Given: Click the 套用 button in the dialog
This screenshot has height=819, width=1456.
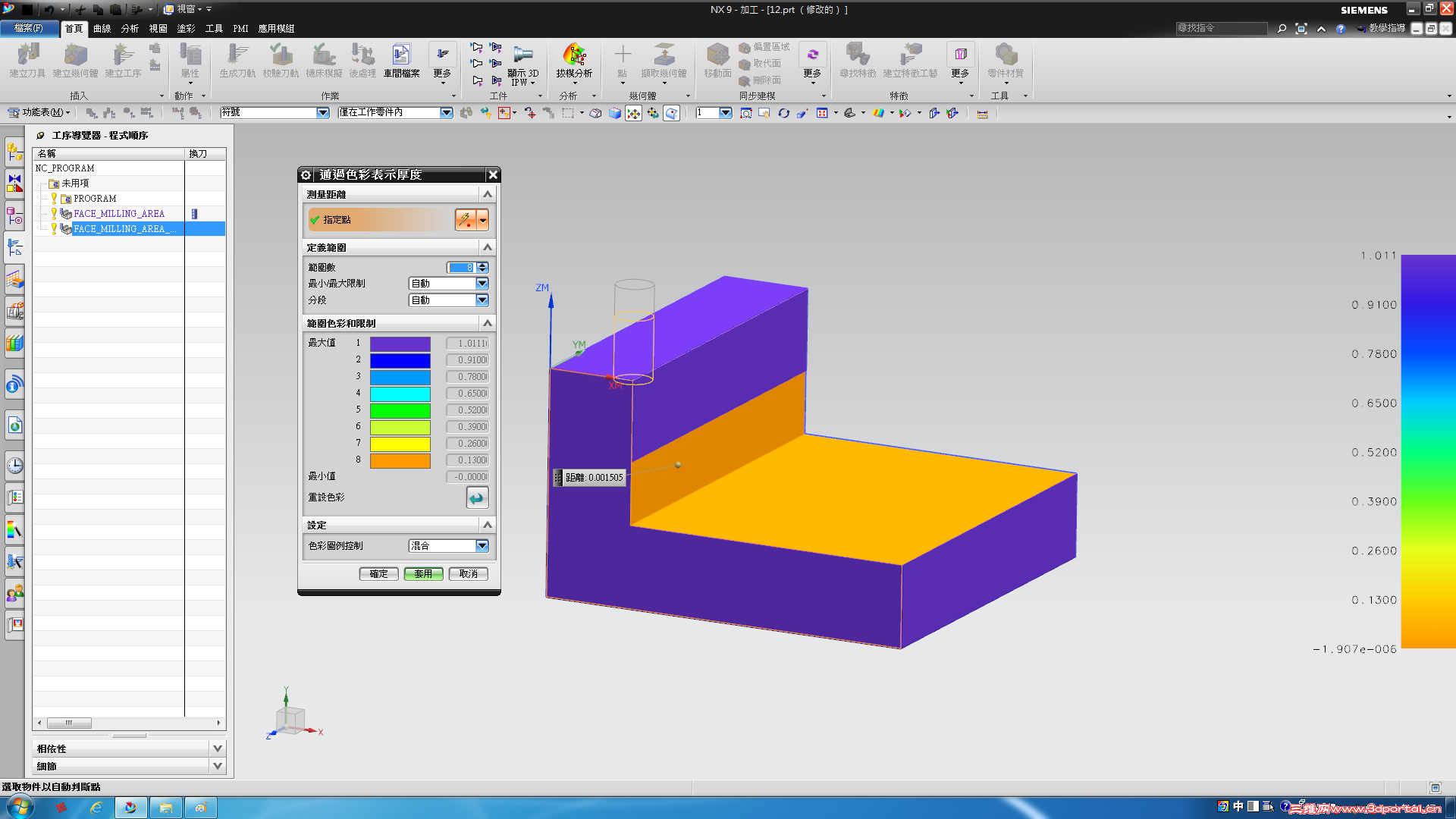Looking at the screenshot, I should coord(423,574).
